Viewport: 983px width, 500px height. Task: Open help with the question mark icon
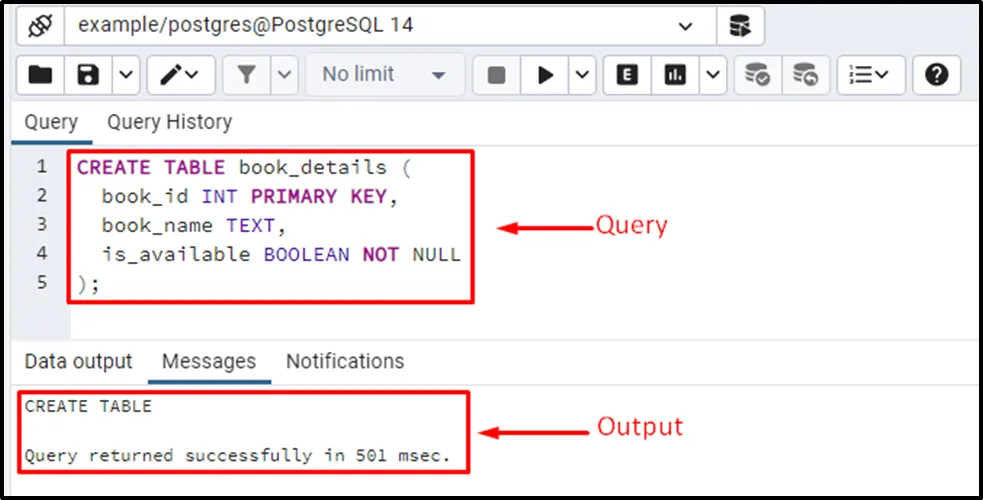937,75
